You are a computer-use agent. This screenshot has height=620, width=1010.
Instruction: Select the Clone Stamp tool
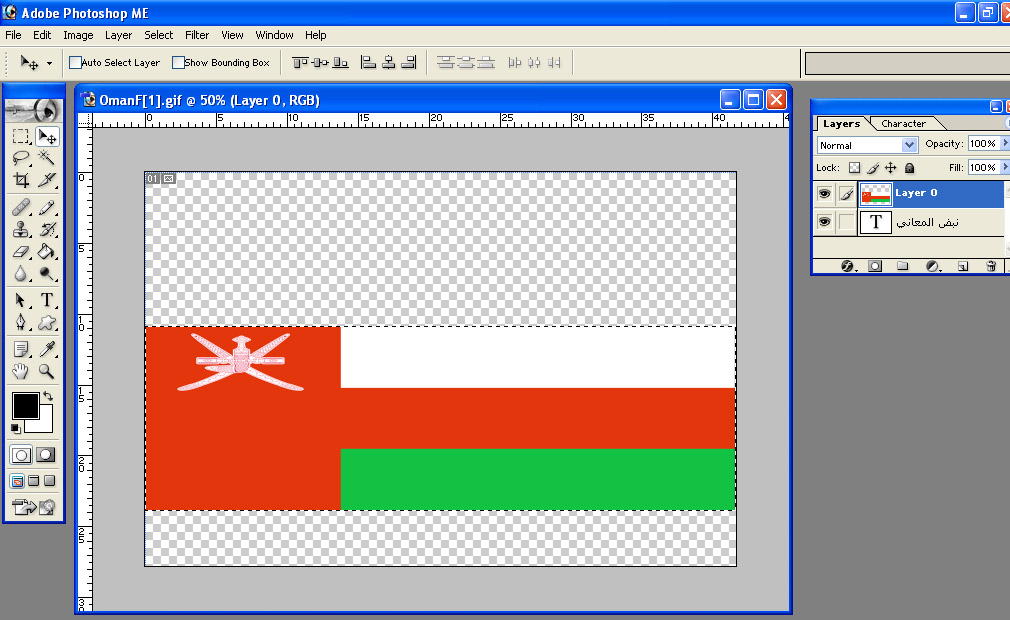(21, 229)
